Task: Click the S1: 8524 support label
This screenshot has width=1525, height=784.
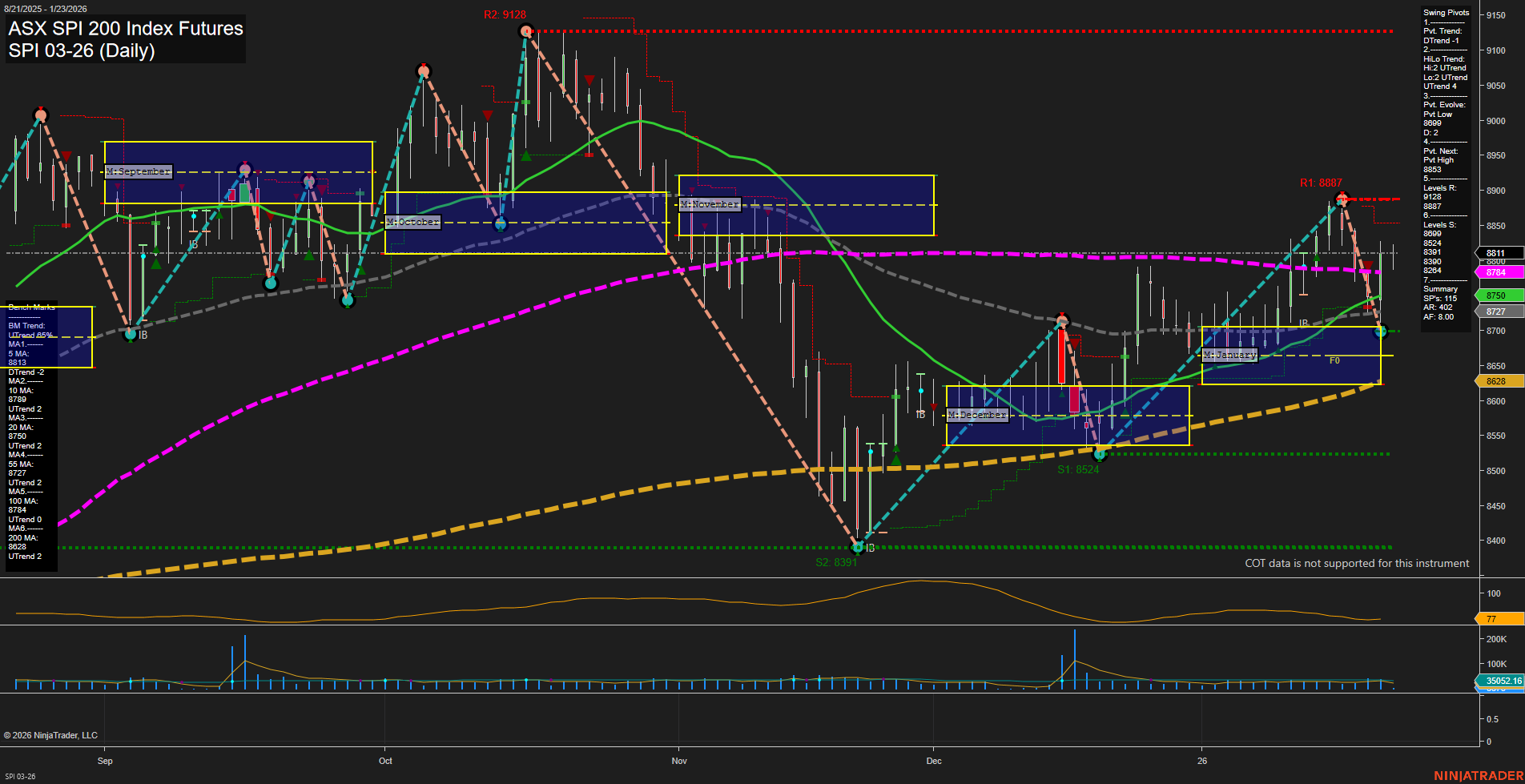Action: (x=1077, y=468)
